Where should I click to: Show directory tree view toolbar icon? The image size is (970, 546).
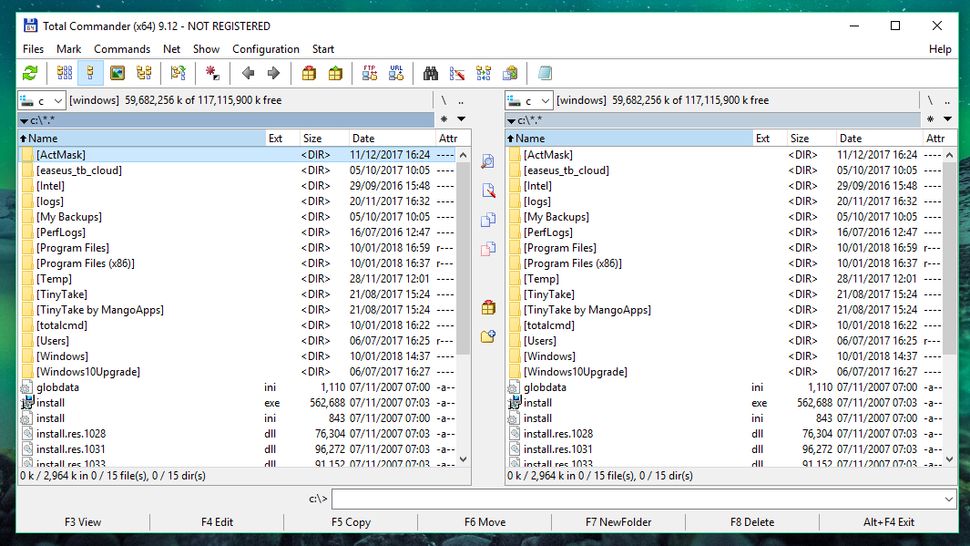tap(144, 73)
